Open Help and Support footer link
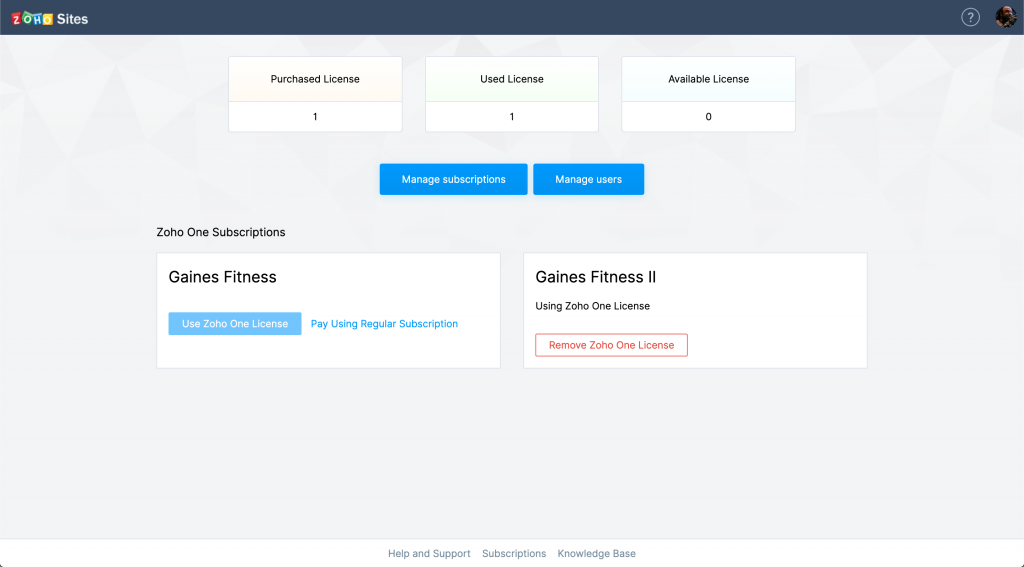1024x567 pixels. pos(429,553)
